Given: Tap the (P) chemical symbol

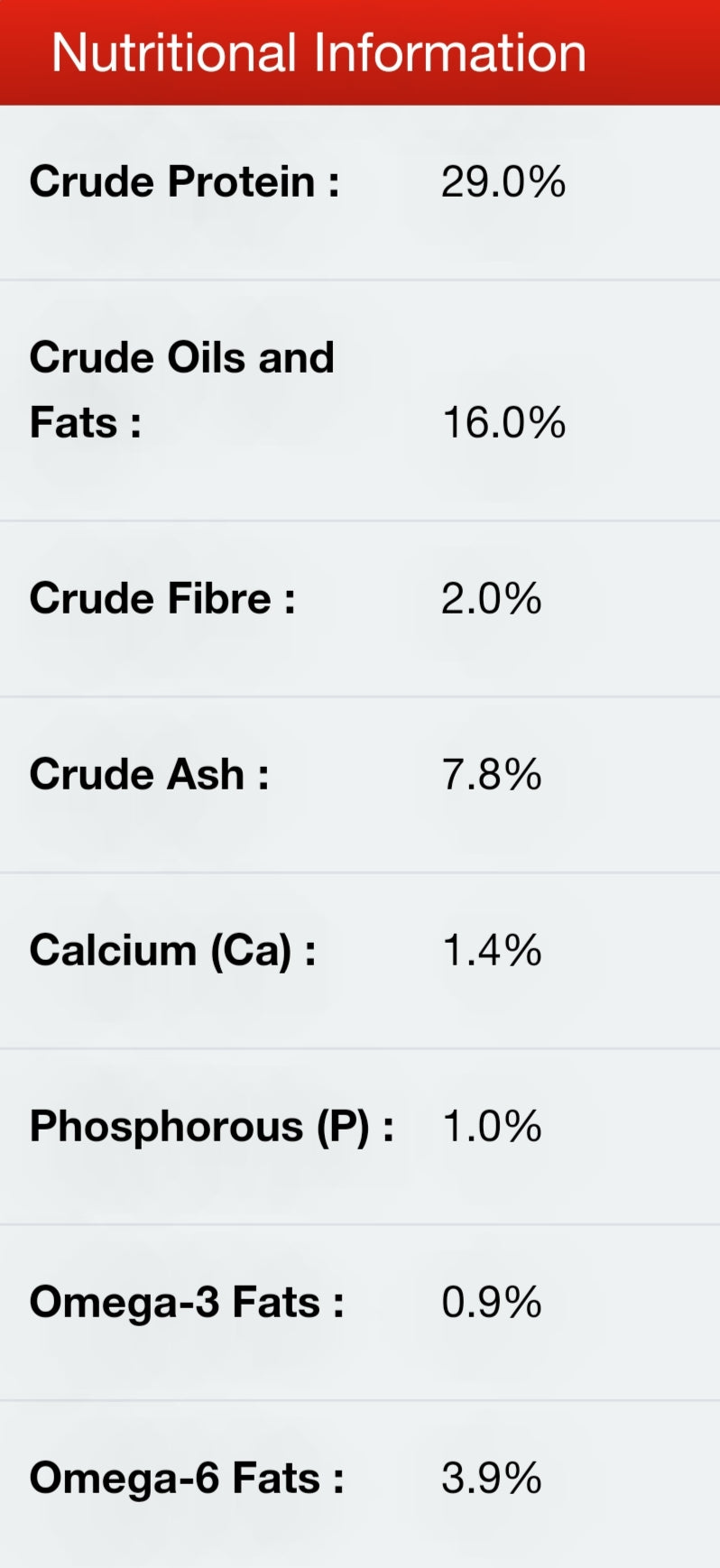Looking at the screenshot, I should [x=343, y=1127].
